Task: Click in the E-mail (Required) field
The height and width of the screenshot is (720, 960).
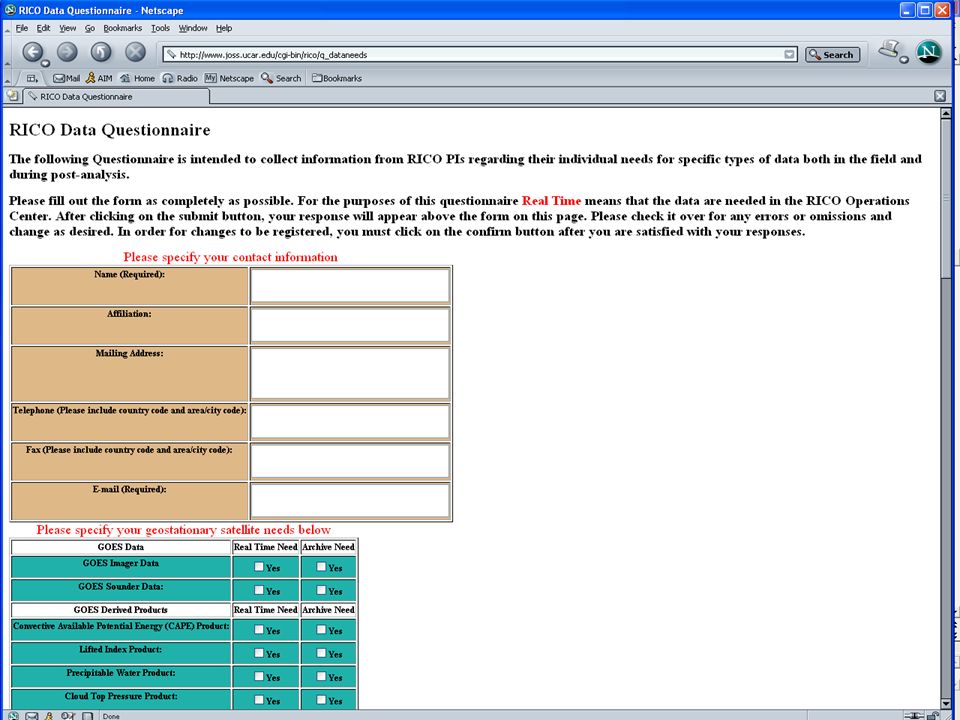Action: click(350, 501)
